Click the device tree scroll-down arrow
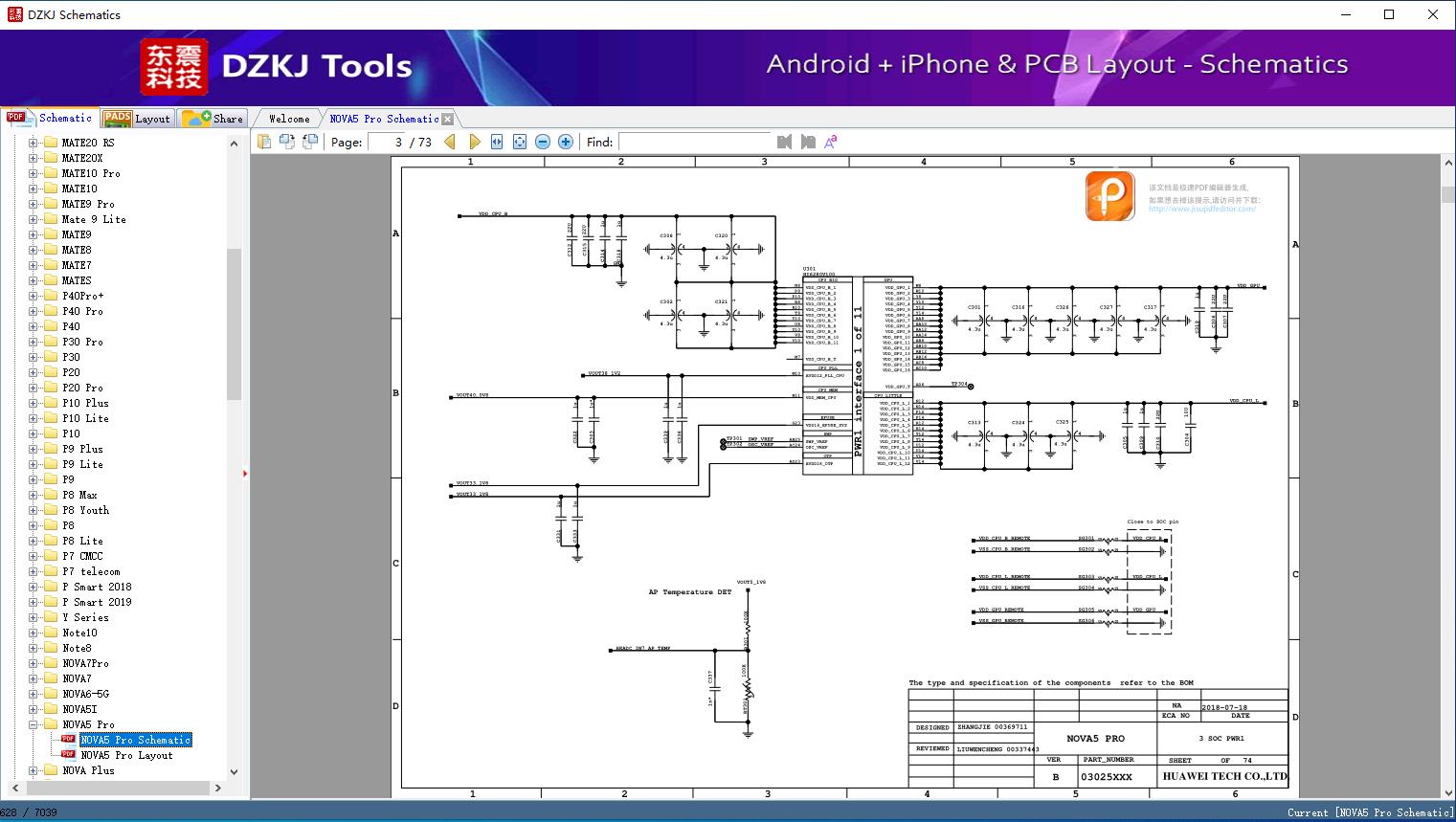1456x822 pixels. [x=234, y=772]
